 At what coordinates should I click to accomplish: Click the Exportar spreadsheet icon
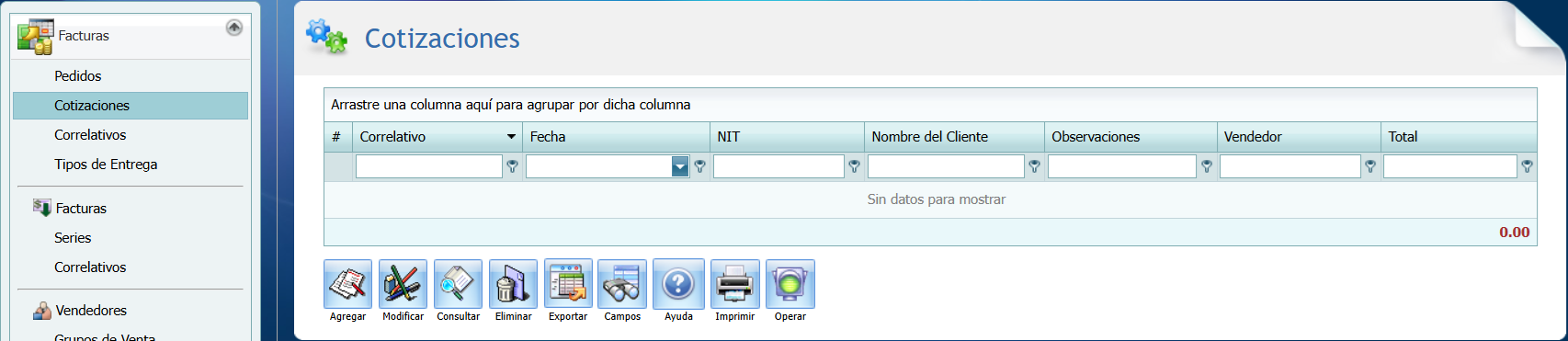coord(568,284)
